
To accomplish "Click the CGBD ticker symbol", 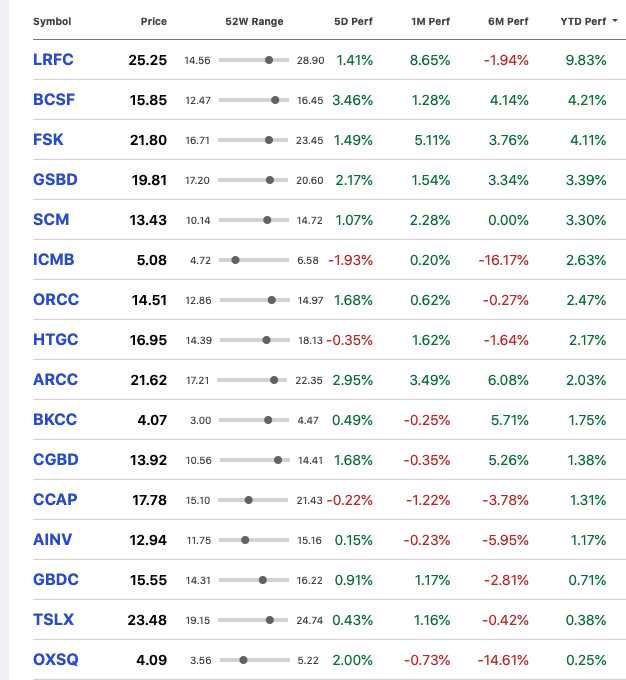I will click(56, 460).
